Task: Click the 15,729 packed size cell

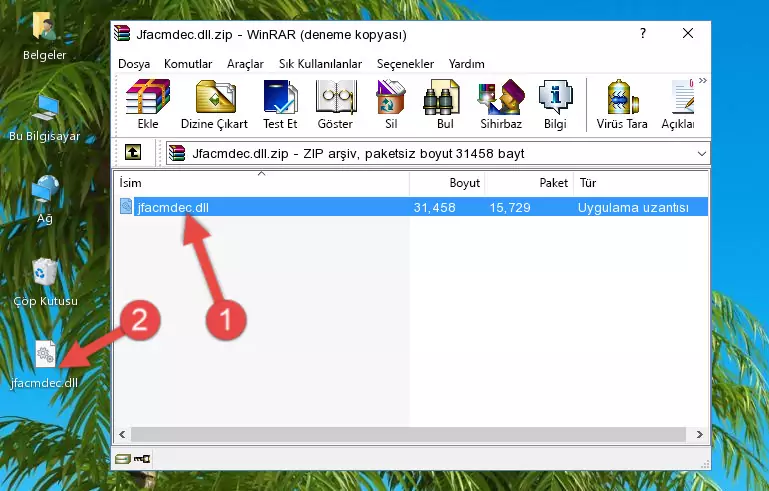Action: pos(510,207)
